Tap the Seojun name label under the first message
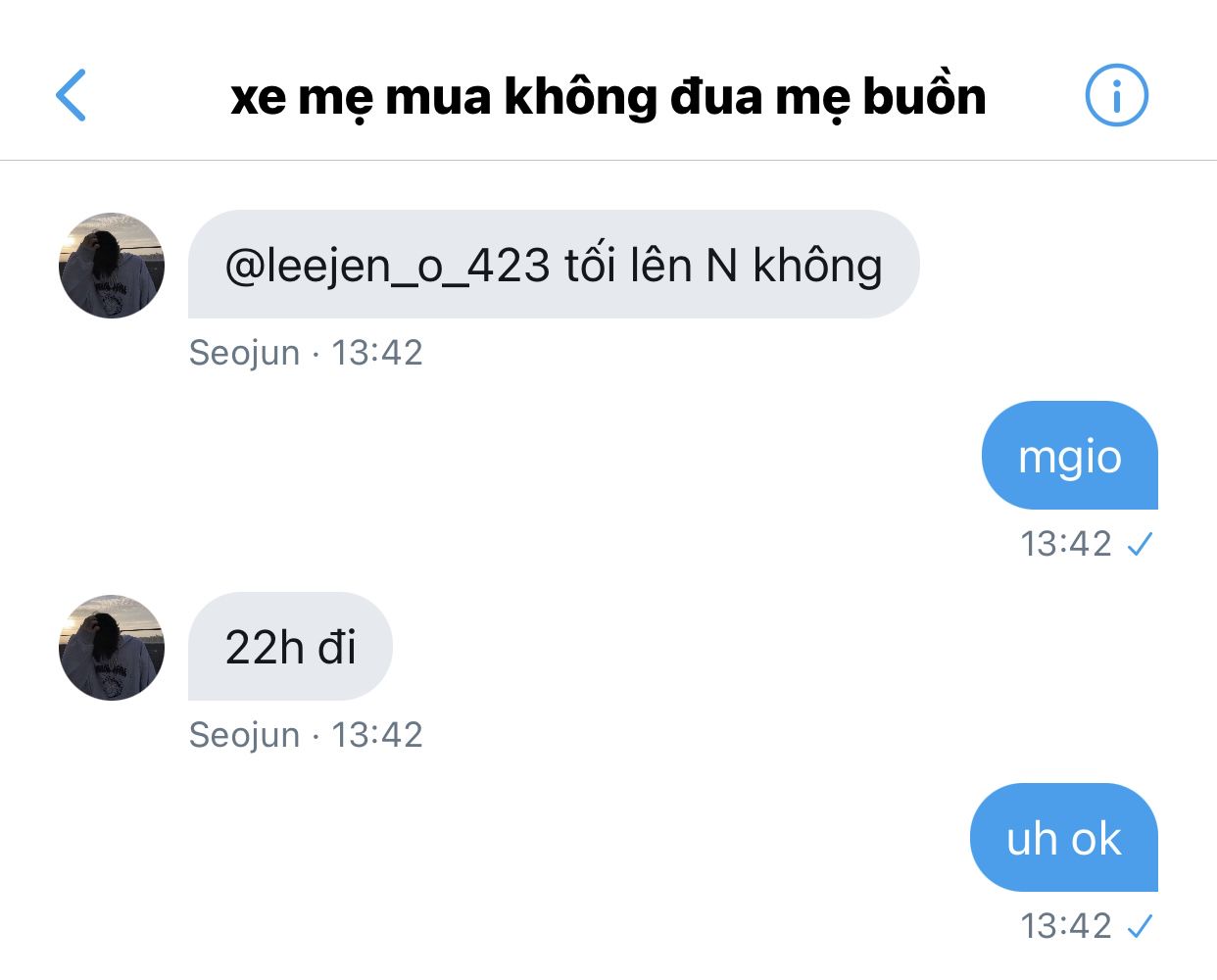 [244, 353]
